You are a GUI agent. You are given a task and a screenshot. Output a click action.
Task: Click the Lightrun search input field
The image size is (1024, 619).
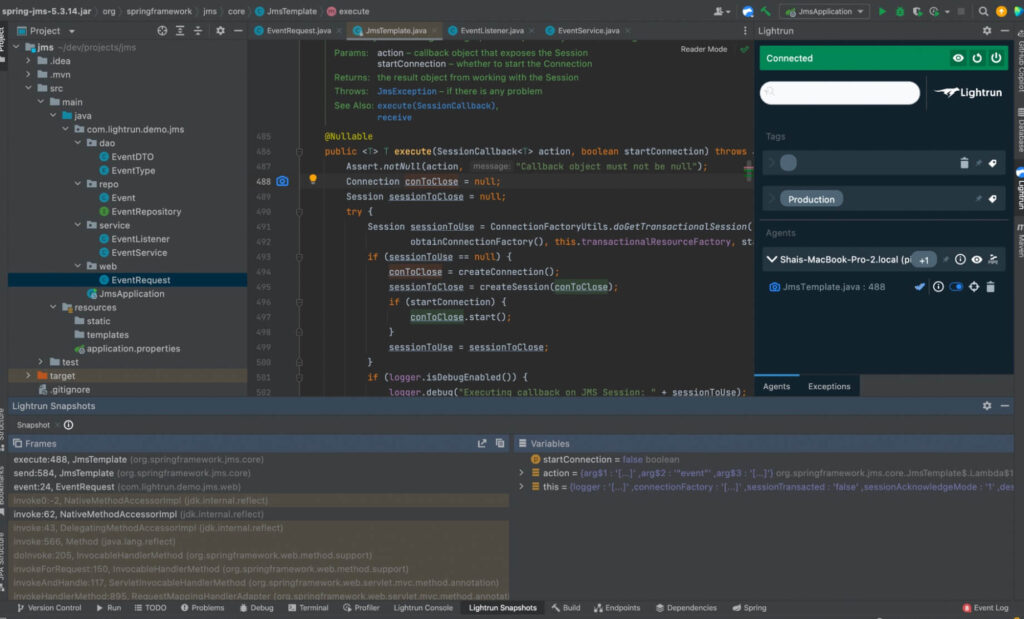[x=840, y=92]
